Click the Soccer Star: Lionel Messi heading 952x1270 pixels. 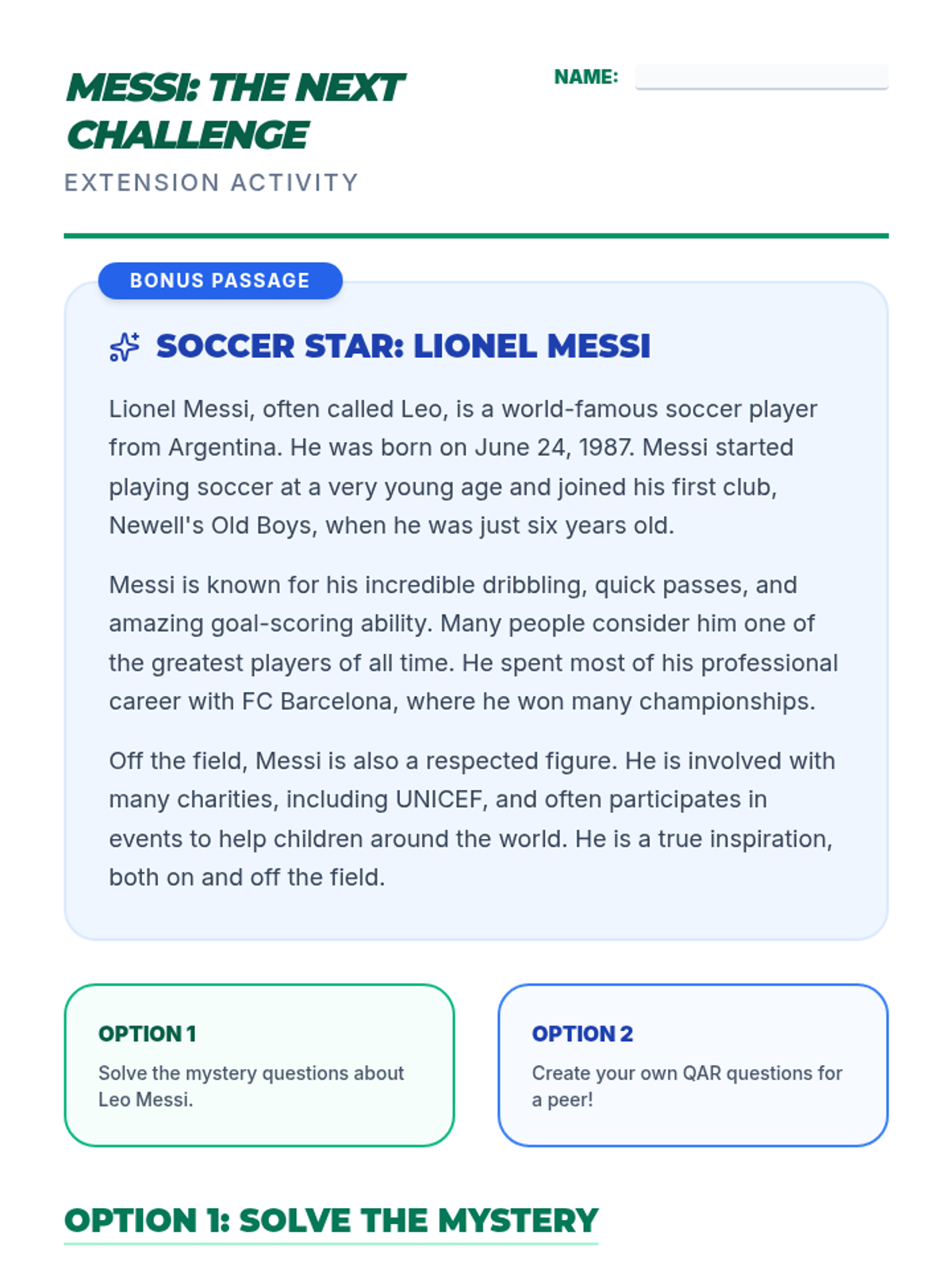point(403,347)
